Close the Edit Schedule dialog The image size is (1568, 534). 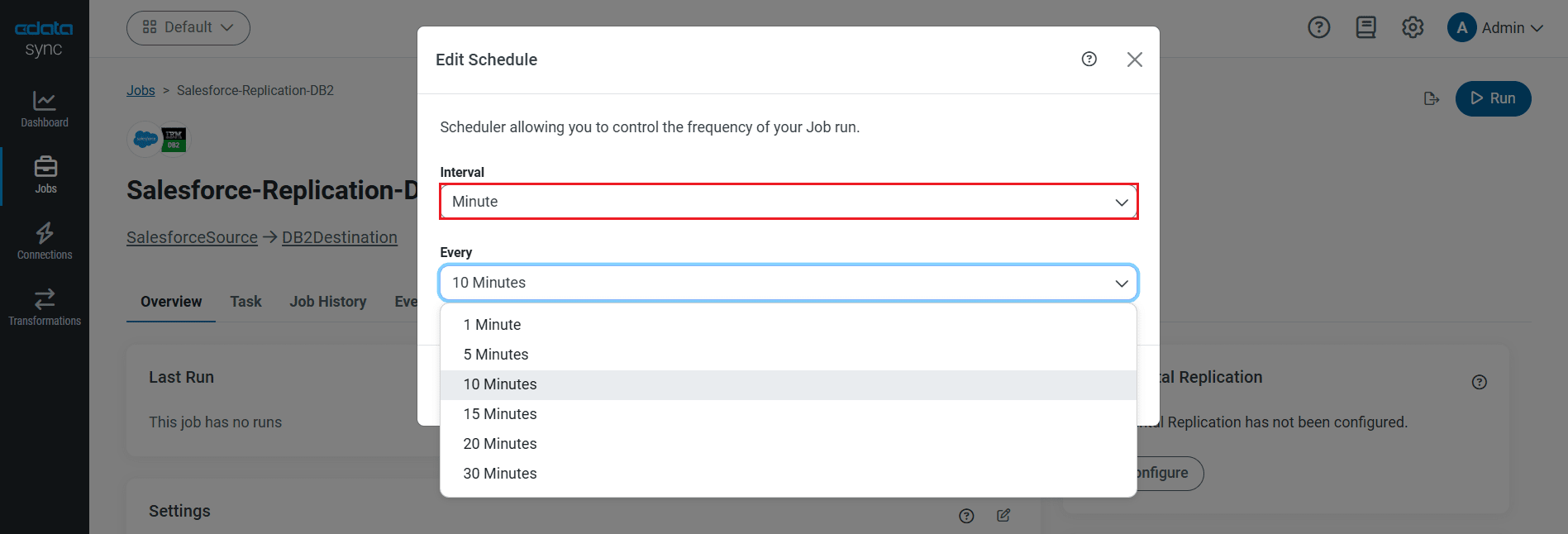(1134, 60)
